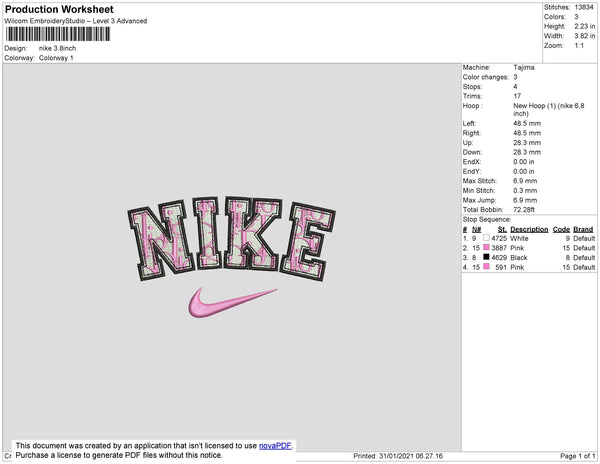
Task: Click the 'Purchase a license' notice line
Action: pyautogui.click(x=119, y=455)
